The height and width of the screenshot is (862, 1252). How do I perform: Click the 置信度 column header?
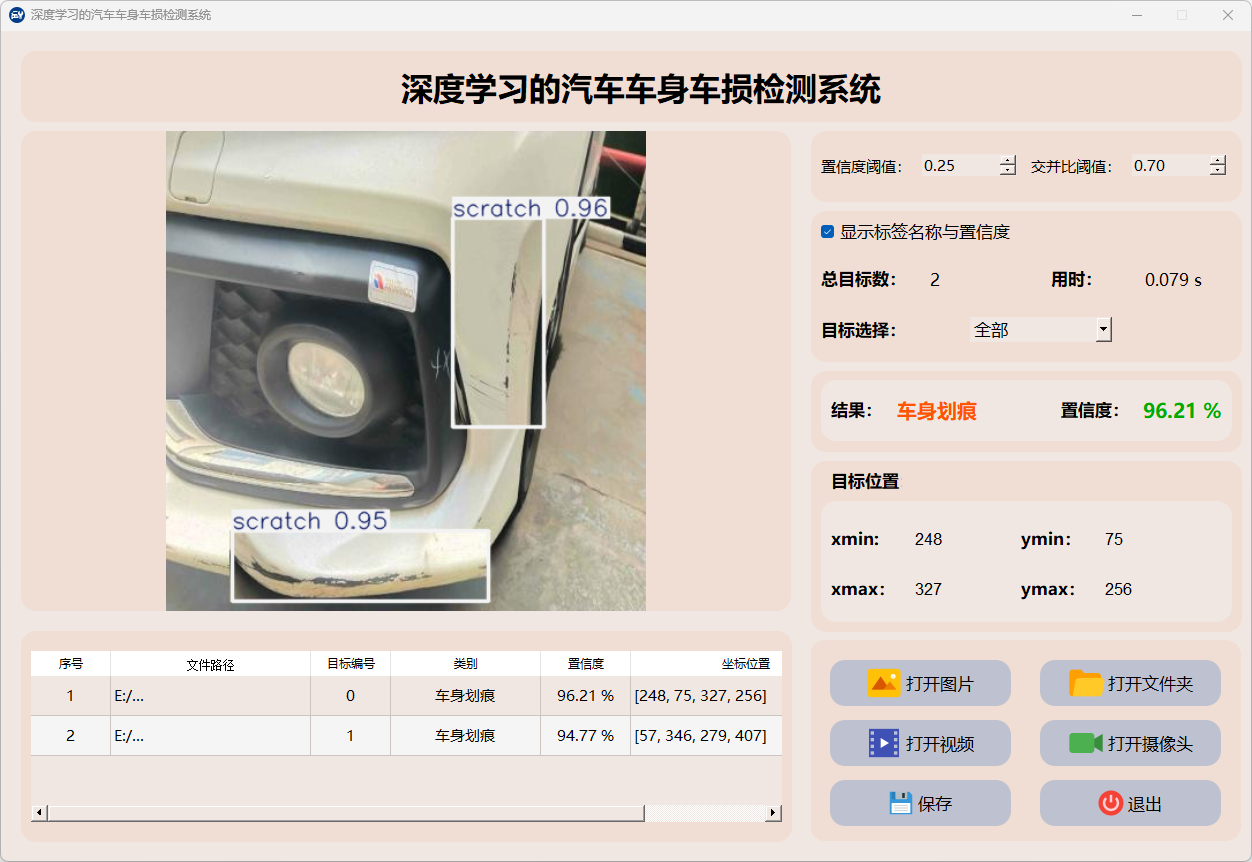pyautogui.click(x=585, y=664)
